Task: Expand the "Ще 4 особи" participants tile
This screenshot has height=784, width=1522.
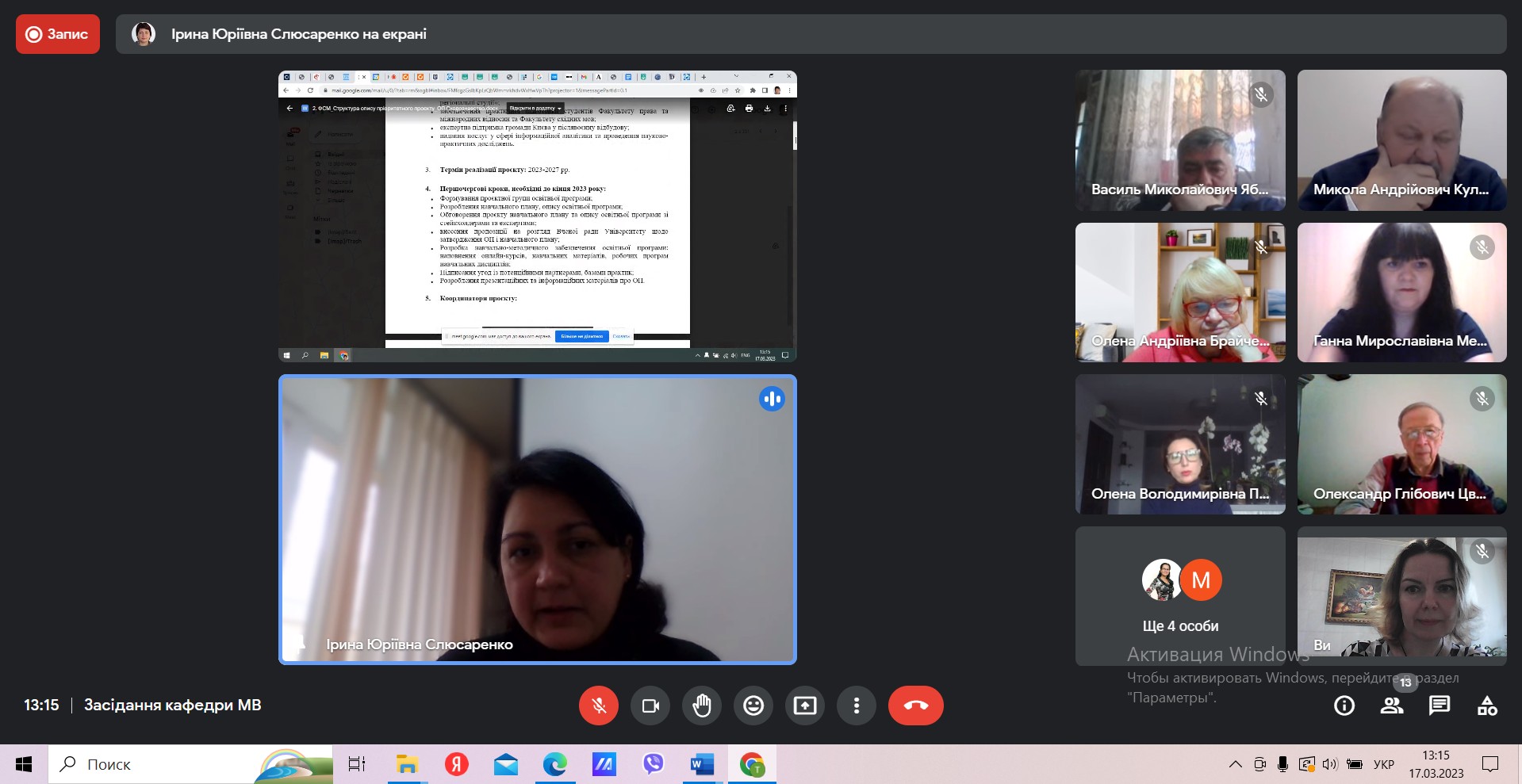Action: point(1180,596)
